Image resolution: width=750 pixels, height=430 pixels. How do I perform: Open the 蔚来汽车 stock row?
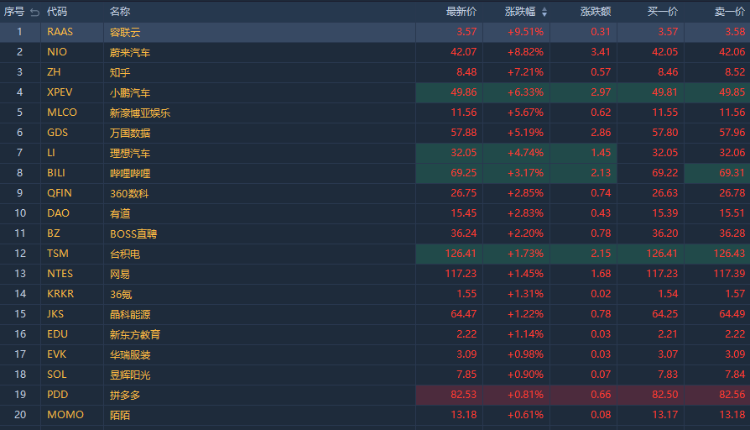tap(130, 52)
